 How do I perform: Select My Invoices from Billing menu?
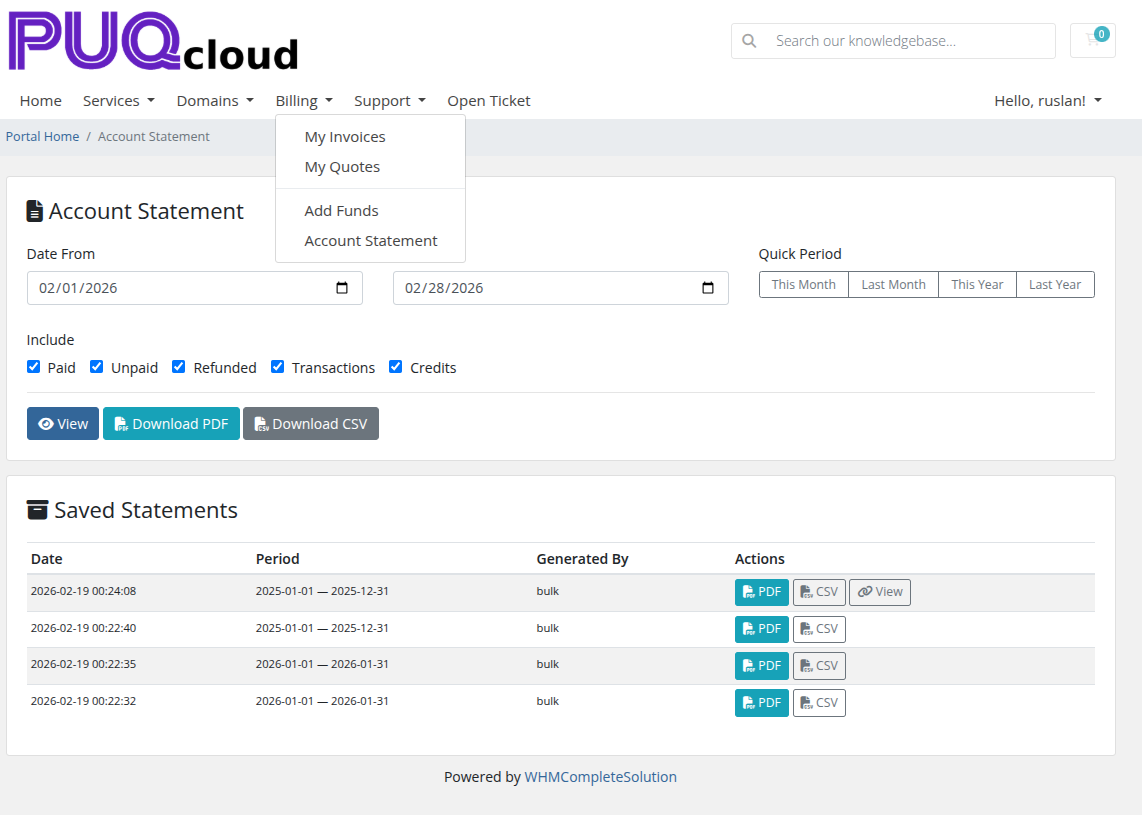tap(345, 137)
